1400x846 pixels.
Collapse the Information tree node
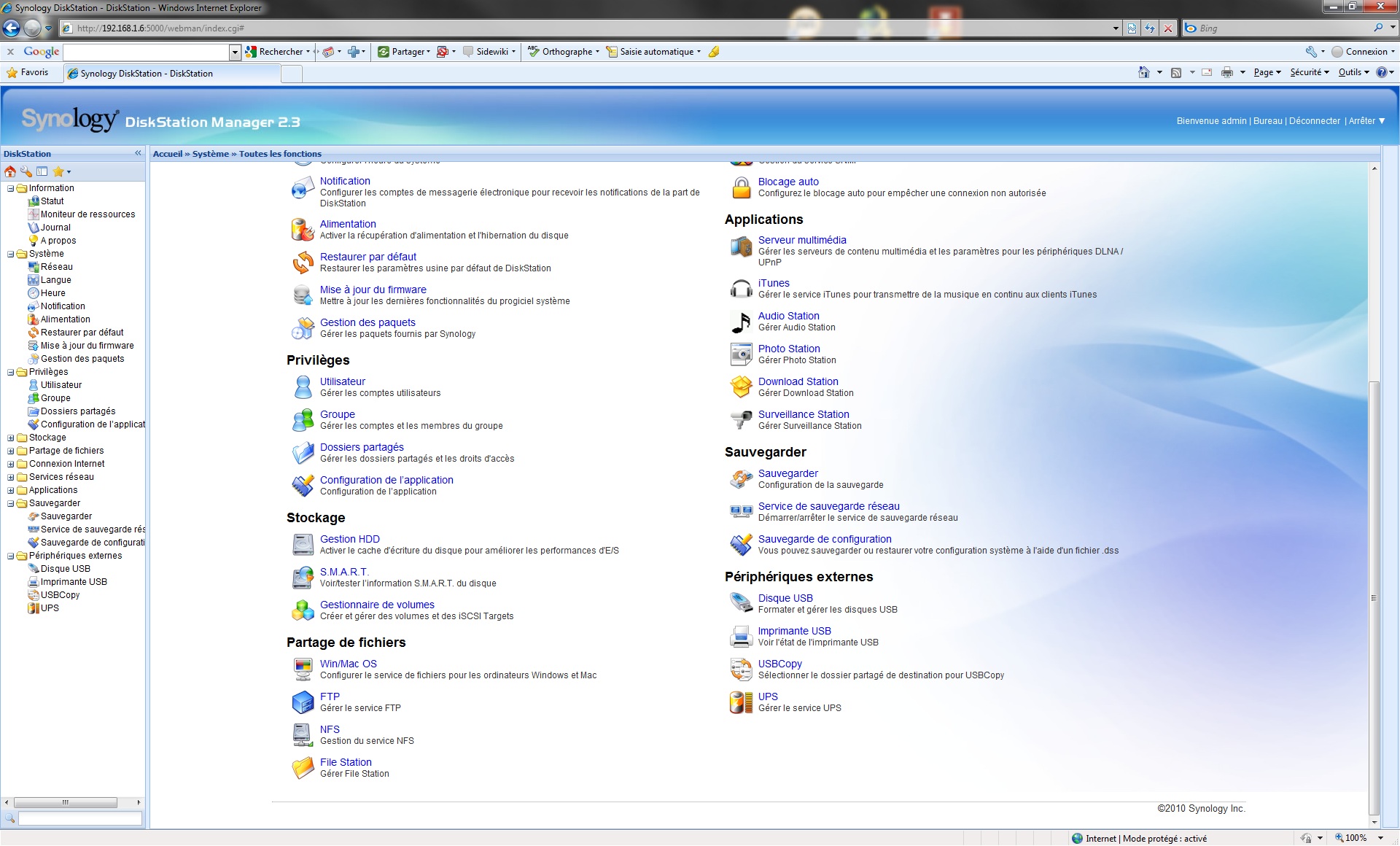11,188
